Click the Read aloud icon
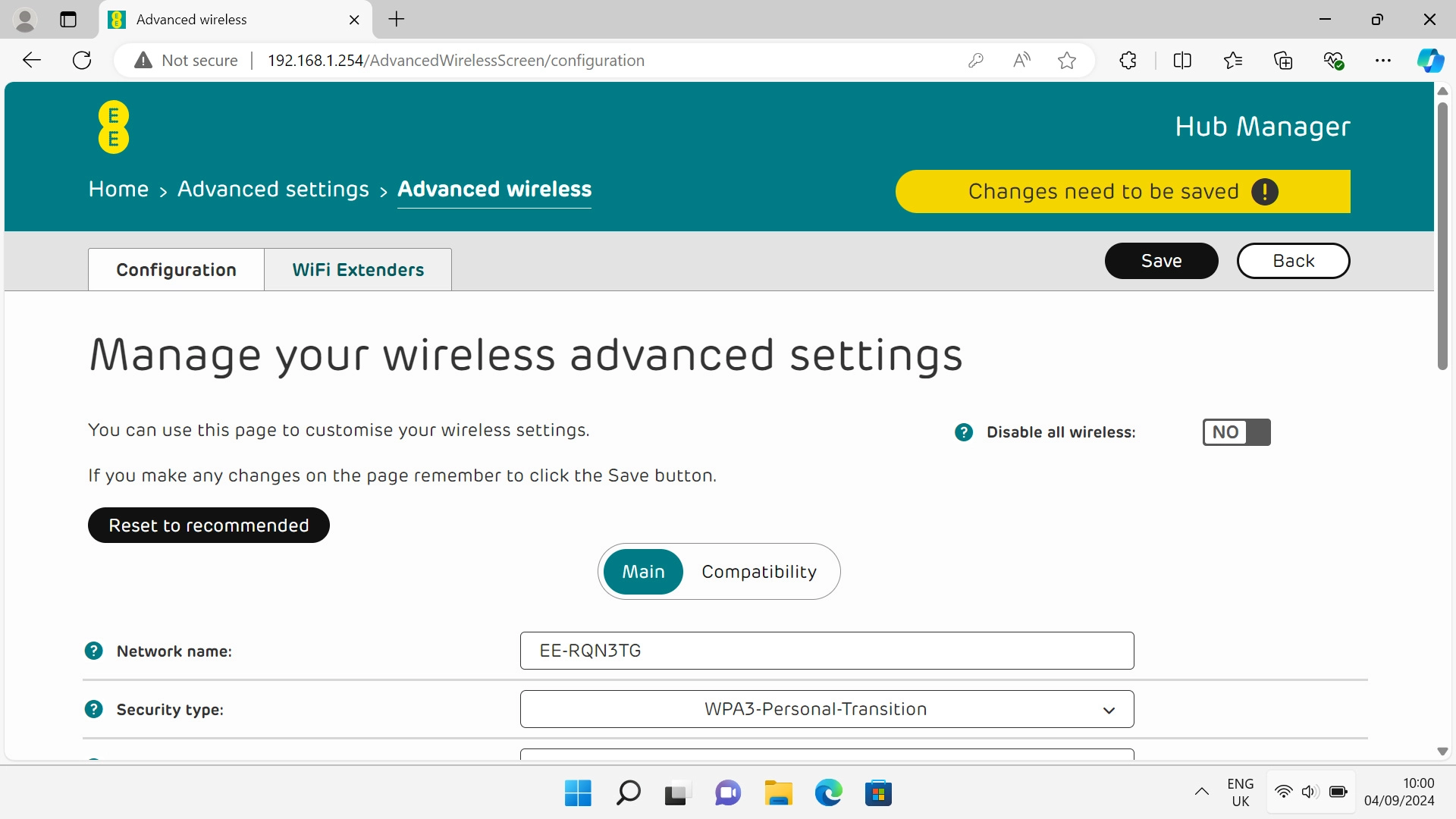This screenshot has height=819, width=1456. tap(1021, 61)
